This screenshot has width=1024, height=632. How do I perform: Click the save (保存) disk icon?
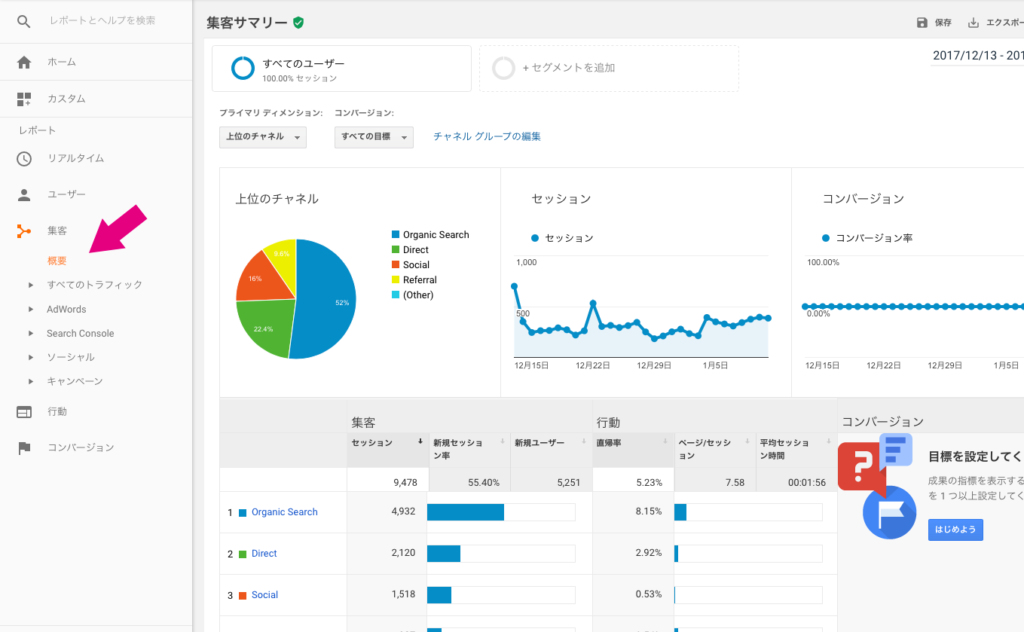[x=922, y=23]
